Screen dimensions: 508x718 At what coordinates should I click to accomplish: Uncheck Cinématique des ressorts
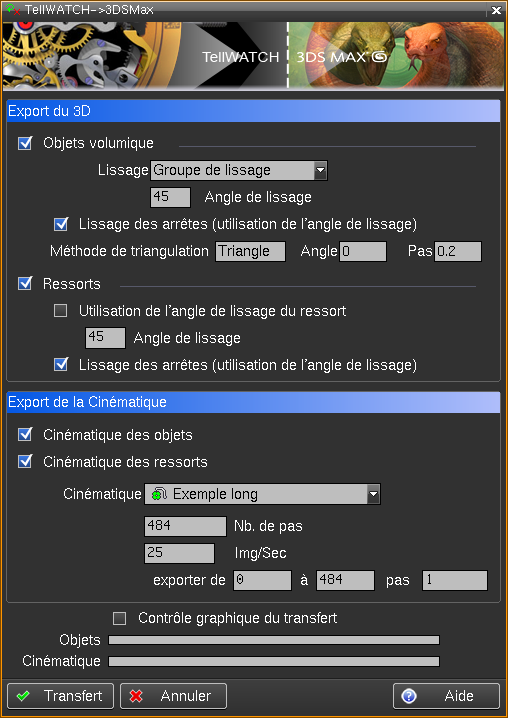[x=25, y=462]
